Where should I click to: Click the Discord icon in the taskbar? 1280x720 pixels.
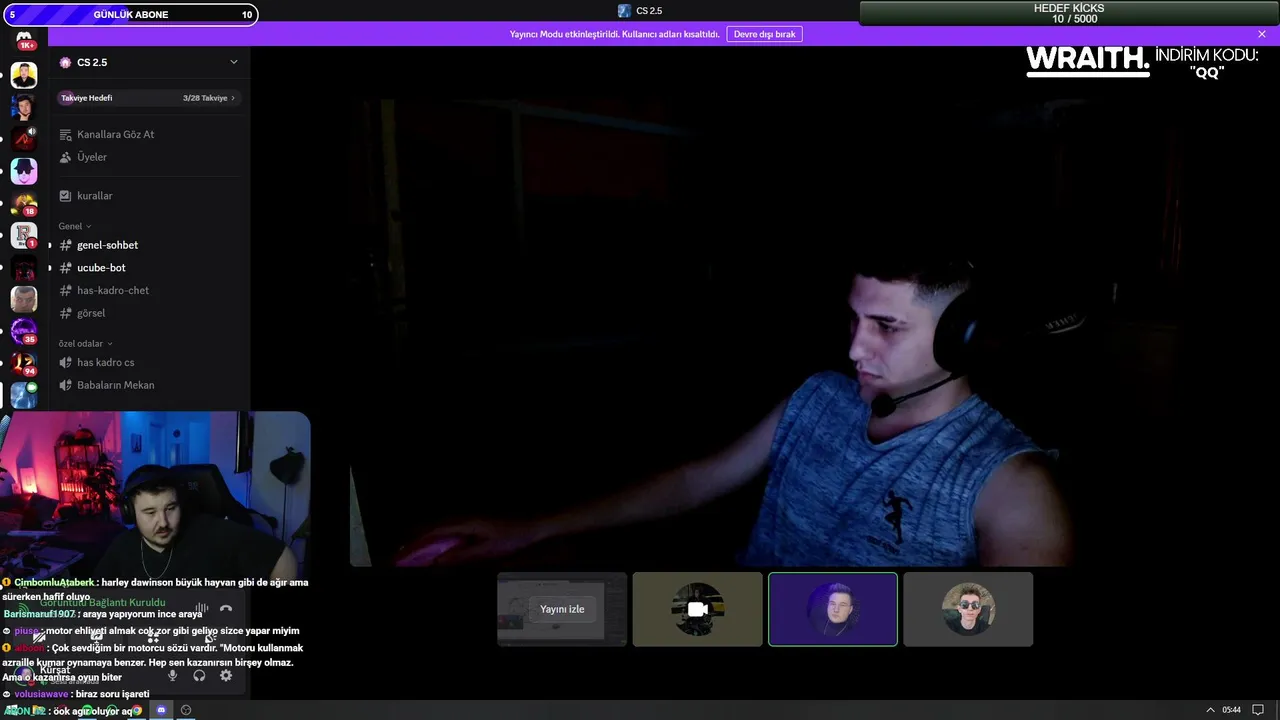[x=161, y=710]
